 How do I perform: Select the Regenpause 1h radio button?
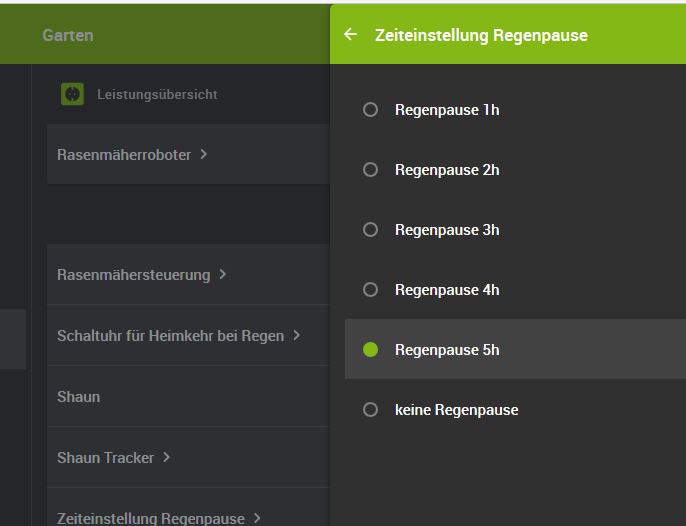(x=371, y=110)
